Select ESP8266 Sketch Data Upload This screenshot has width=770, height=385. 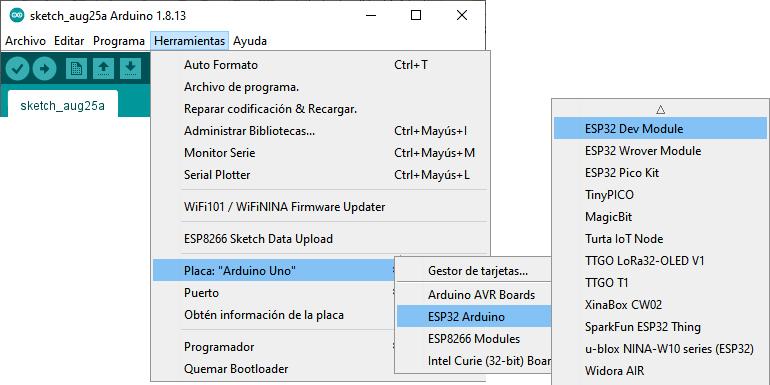321,239
